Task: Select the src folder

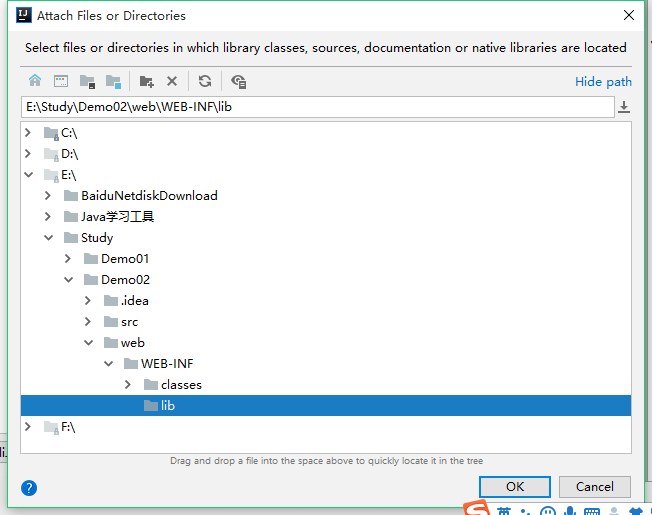Action: (326, 322)
